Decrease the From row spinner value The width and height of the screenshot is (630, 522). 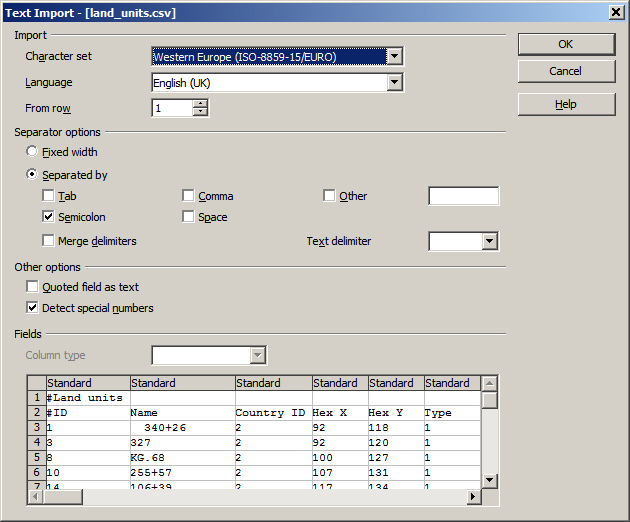coord(200,112)
